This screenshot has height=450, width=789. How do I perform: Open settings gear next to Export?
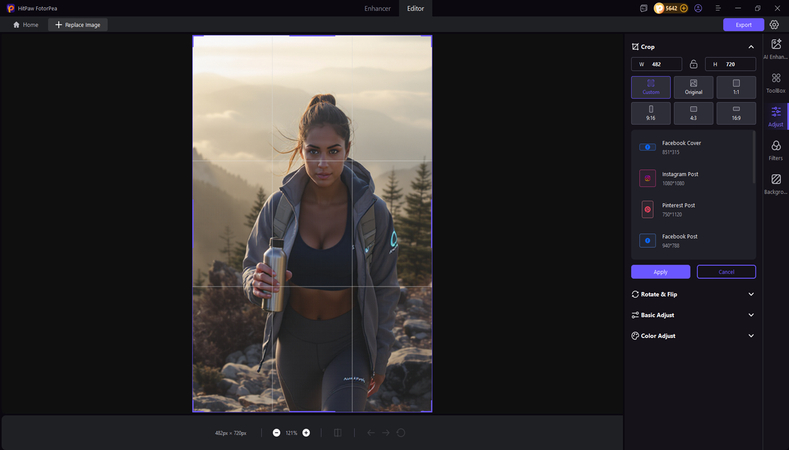click(774, 25)
